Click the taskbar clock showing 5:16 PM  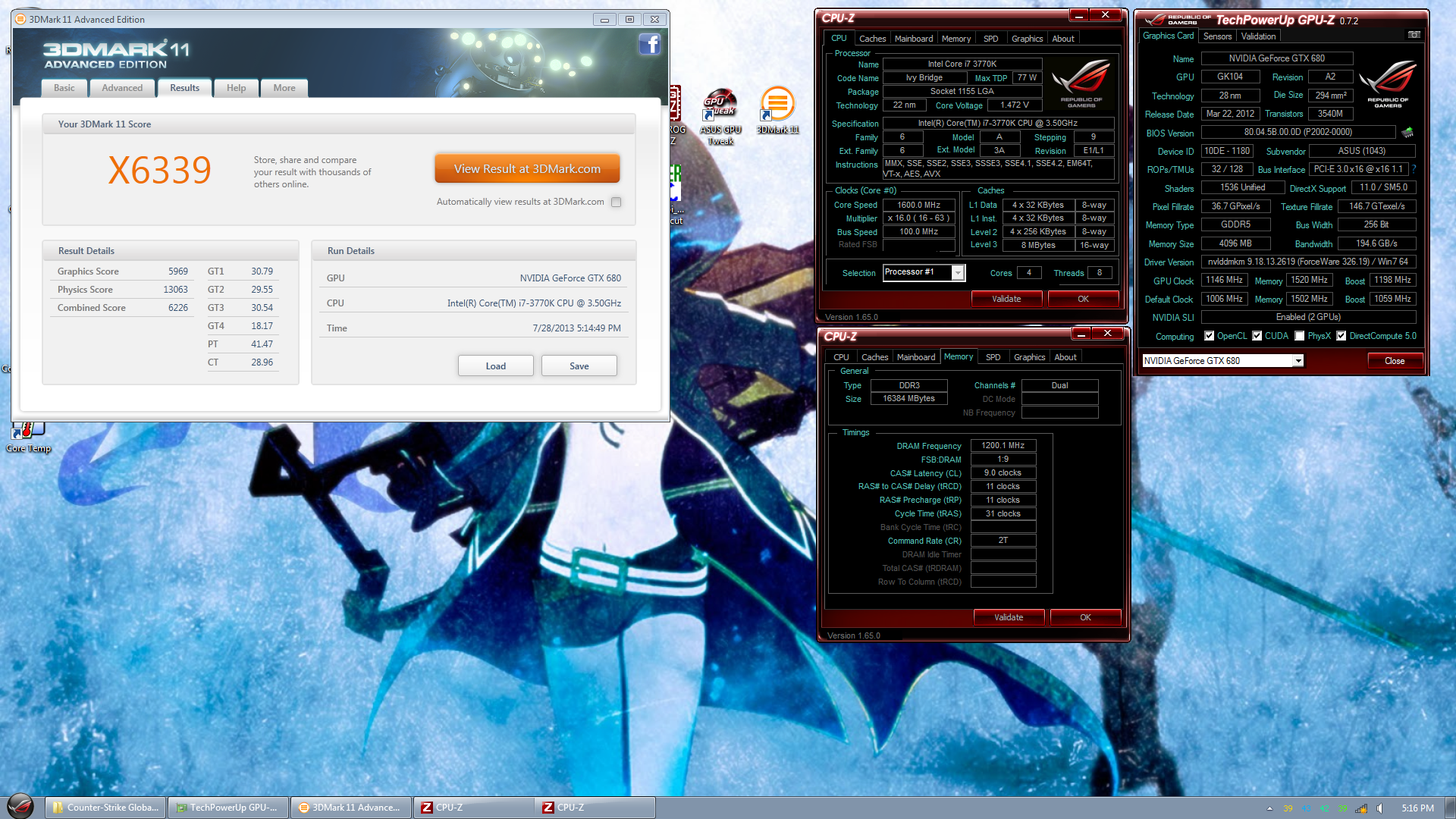1417,808
